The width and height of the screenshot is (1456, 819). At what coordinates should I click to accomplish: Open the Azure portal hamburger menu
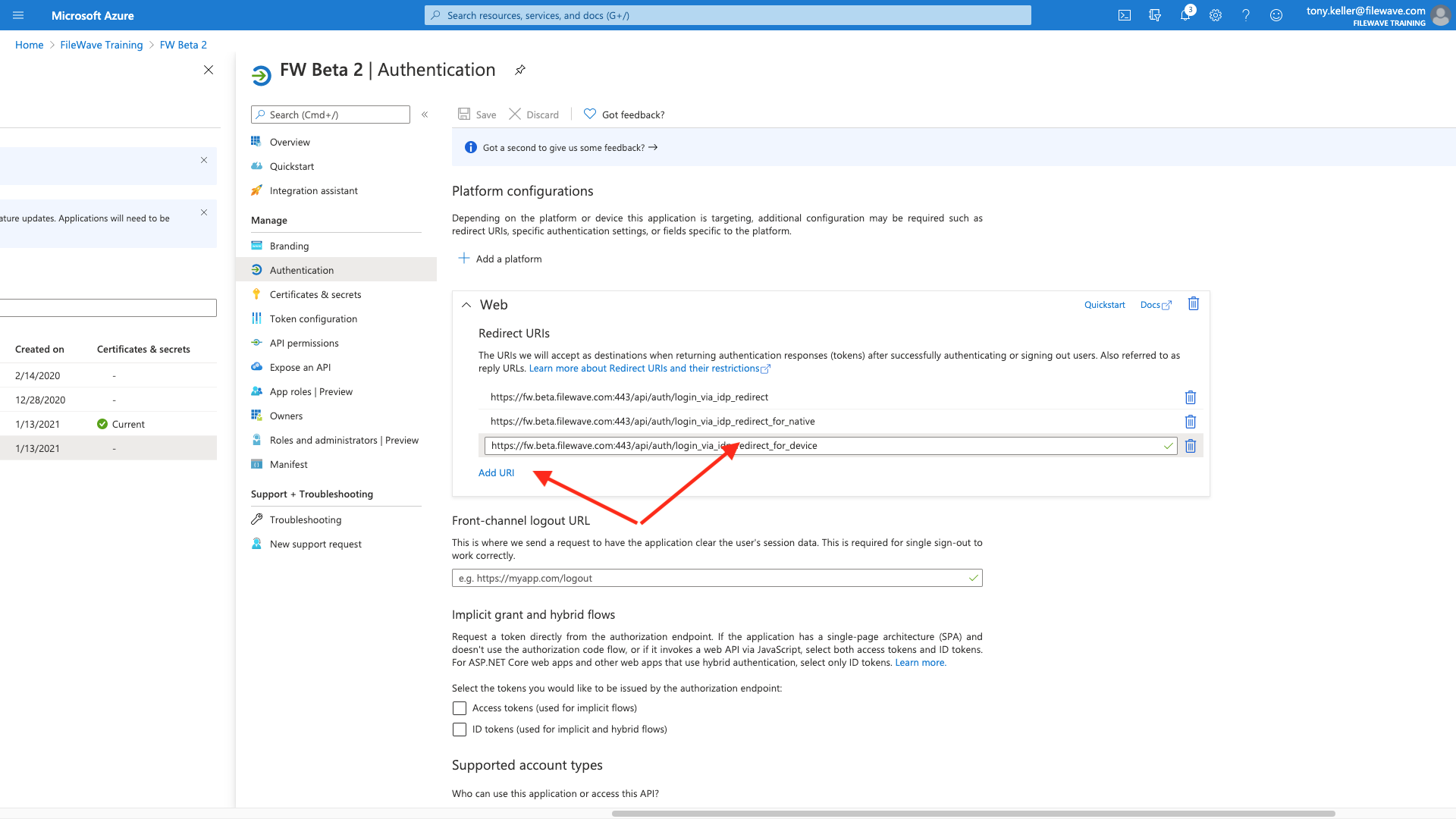(18, 15)
